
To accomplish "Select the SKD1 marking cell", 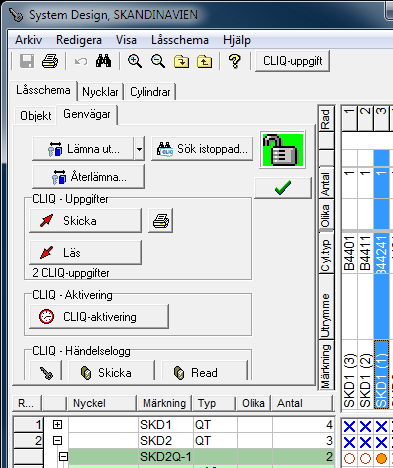I will tap(166, 425).
